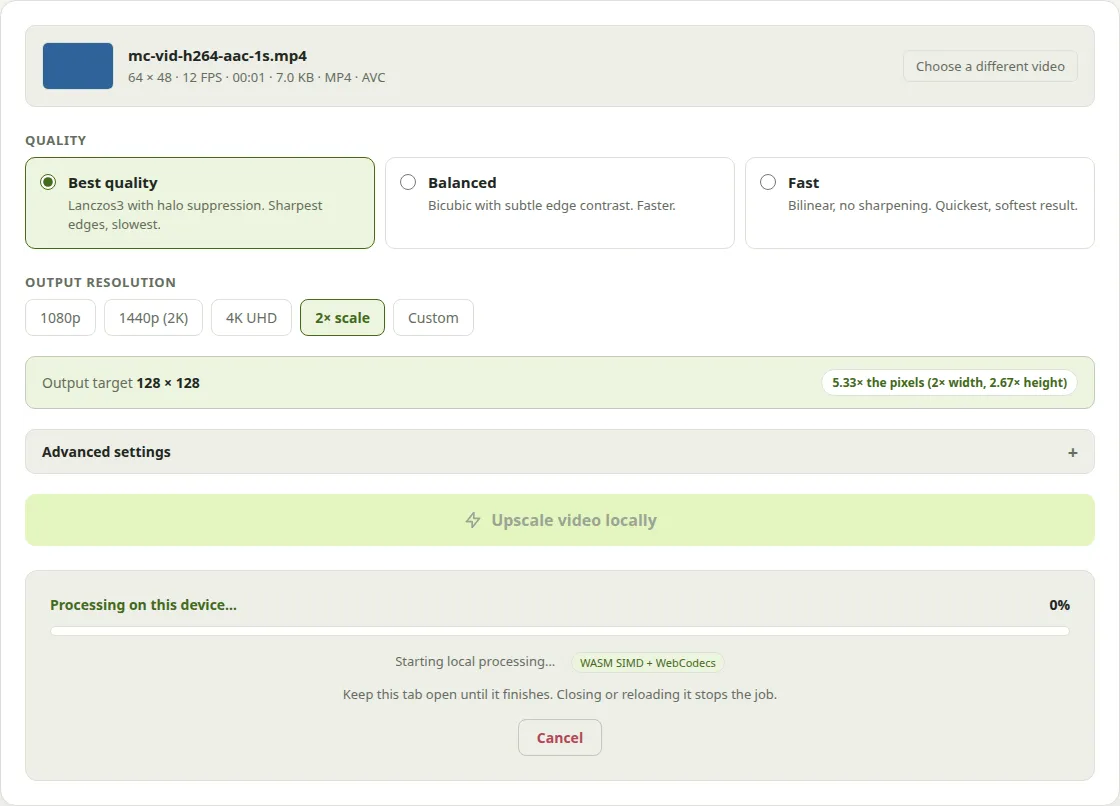Click the 'Bicubic with subtle edge contrast' description

[x=551, y=206]
